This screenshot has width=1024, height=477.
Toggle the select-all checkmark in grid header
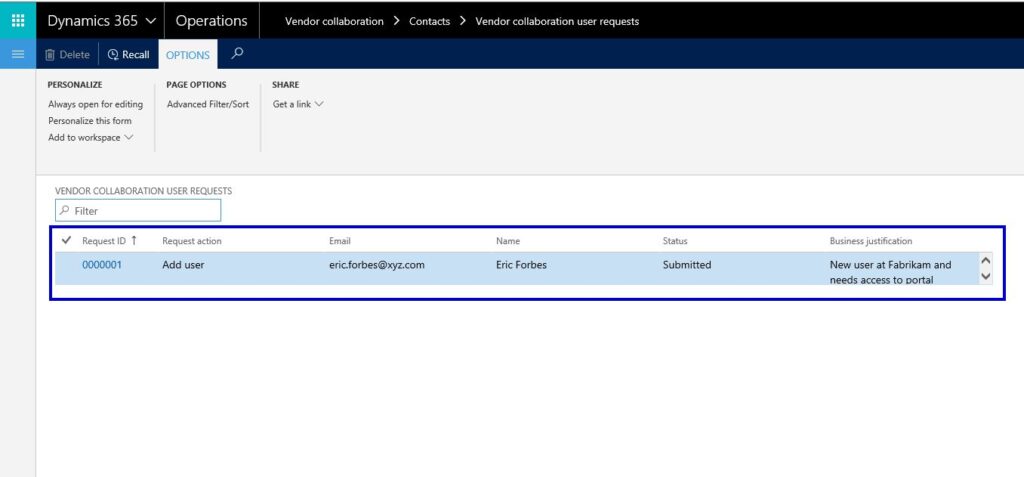pos(66,240)
